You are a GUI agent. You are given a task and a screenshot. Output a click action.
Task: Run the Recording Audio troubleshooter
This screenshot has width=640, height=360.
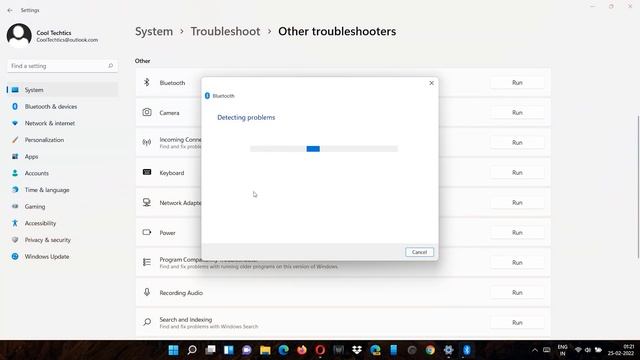(x=517, y=292)
